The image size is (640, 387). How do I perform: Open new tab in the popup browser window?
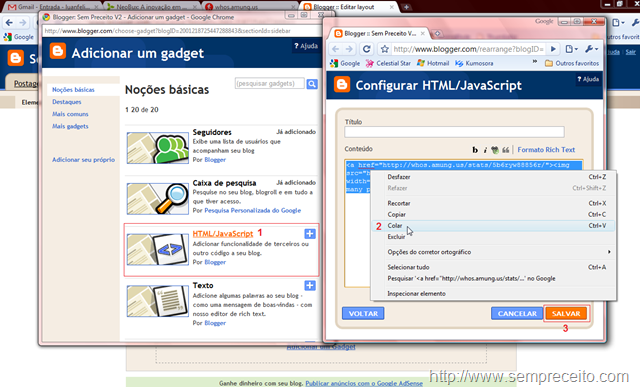(x=437, y=33)
